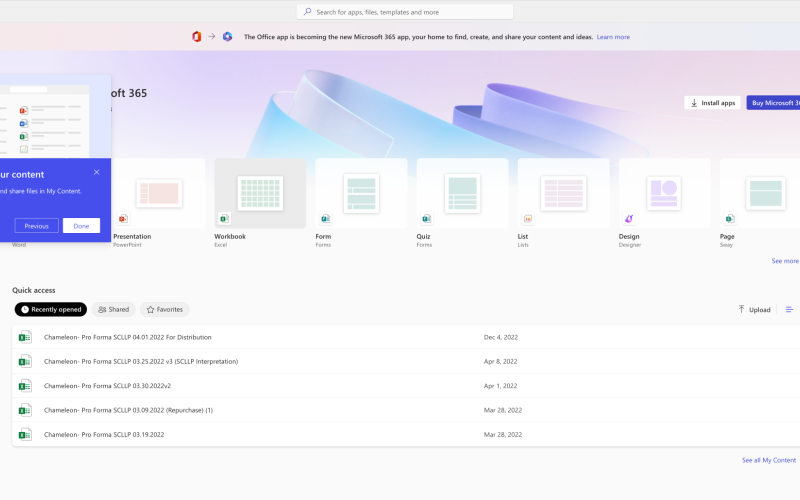Open a new Designer design
Viewport: 800px width, 500px height.
pos(664,193)
